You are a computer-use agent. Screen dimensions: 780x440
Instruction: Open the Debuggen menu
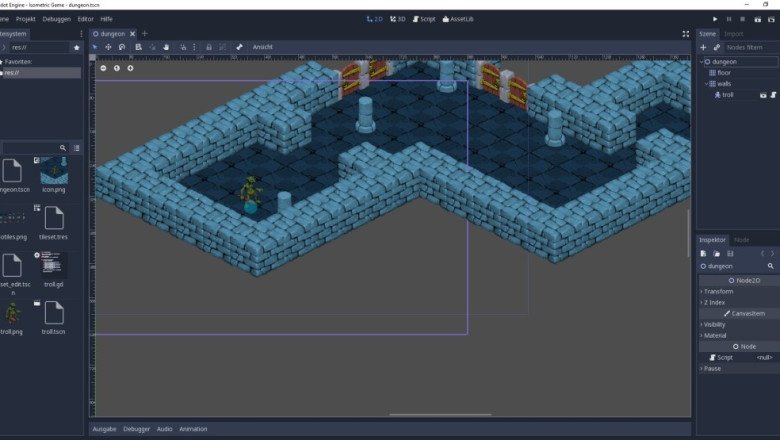pos(57,19)
